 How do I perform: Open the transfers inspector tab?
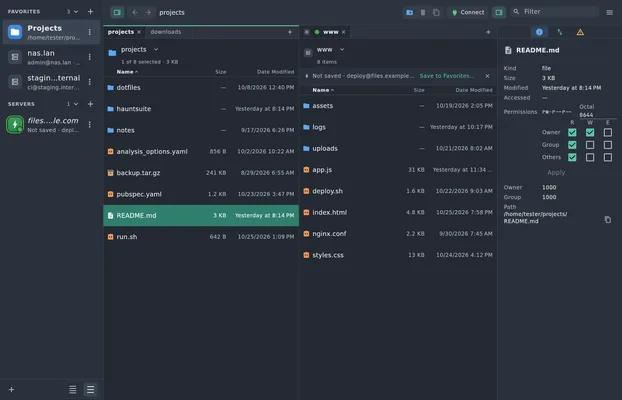tap(560, 32)
